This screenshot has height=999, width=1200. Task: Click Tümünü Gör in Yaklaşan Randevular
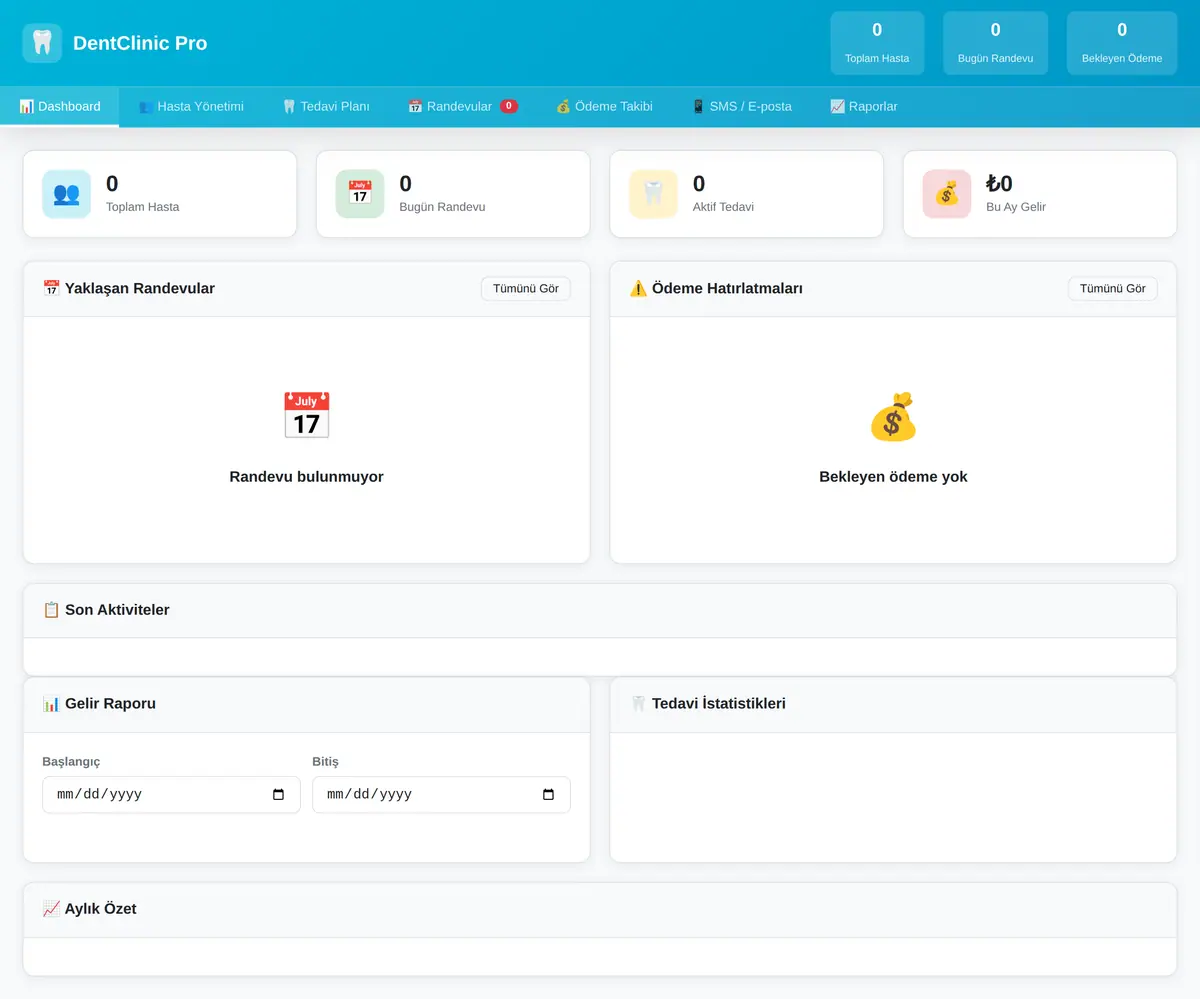tap(526, 288)
